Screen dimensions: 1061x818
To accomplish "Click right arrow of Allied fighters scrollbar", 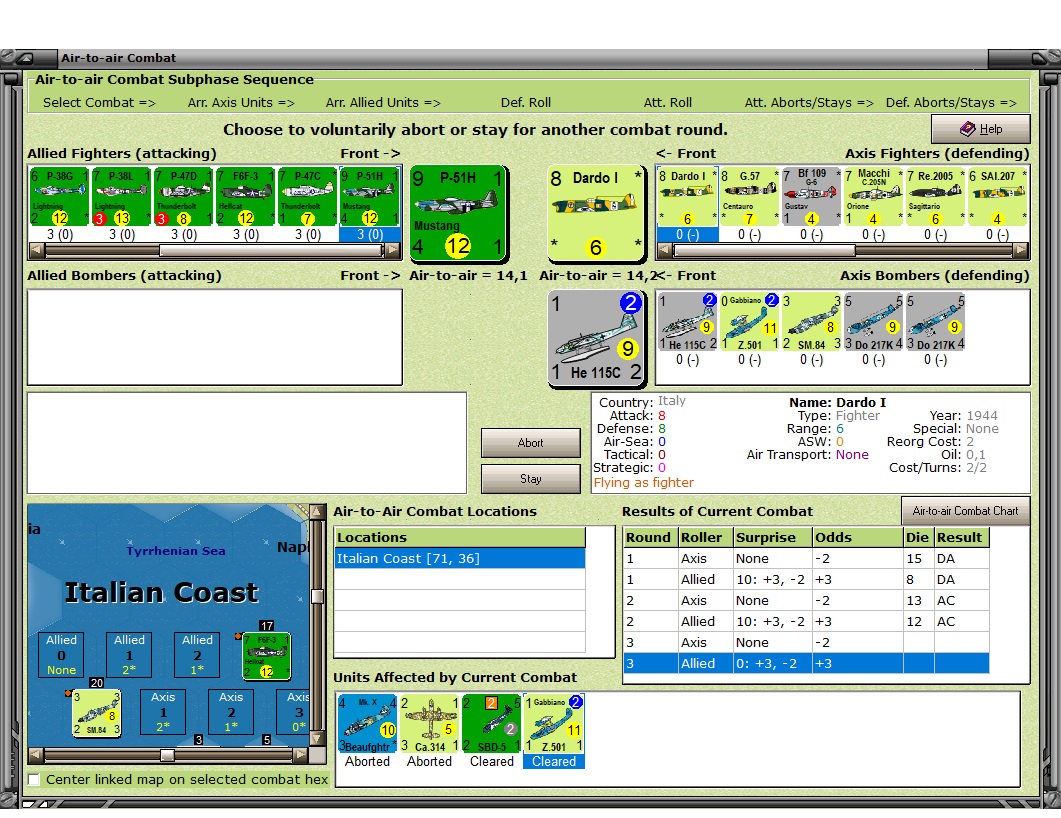I will point(392,250).
